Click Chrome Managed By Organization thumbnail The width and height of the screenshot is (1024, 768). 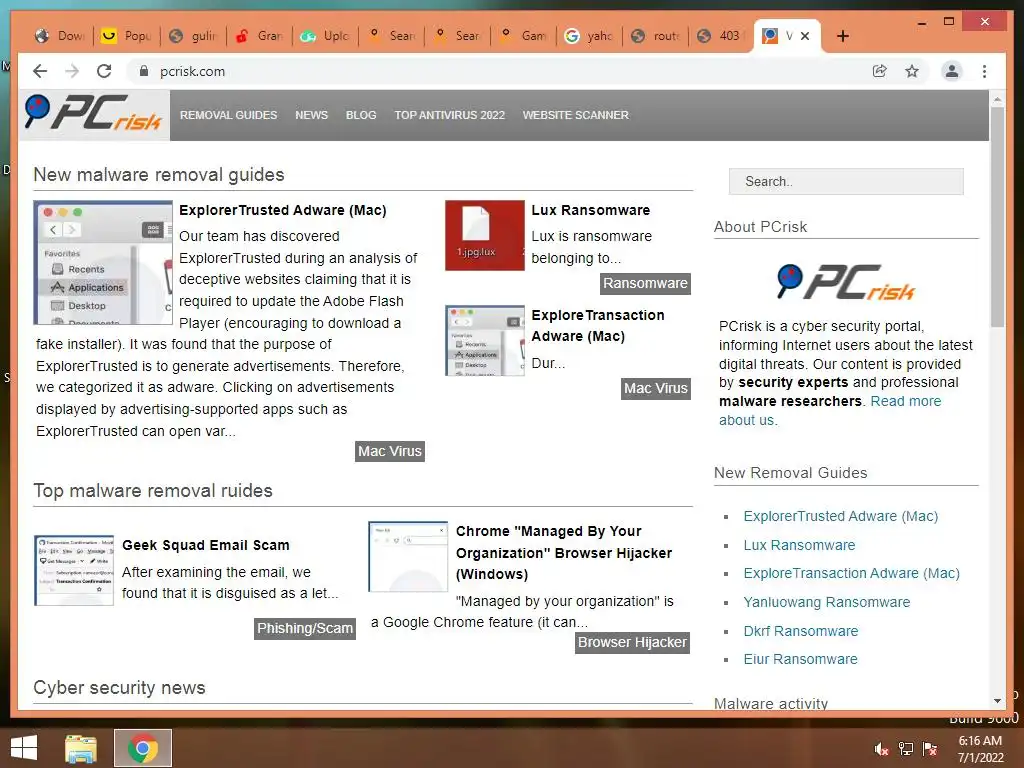408,556
